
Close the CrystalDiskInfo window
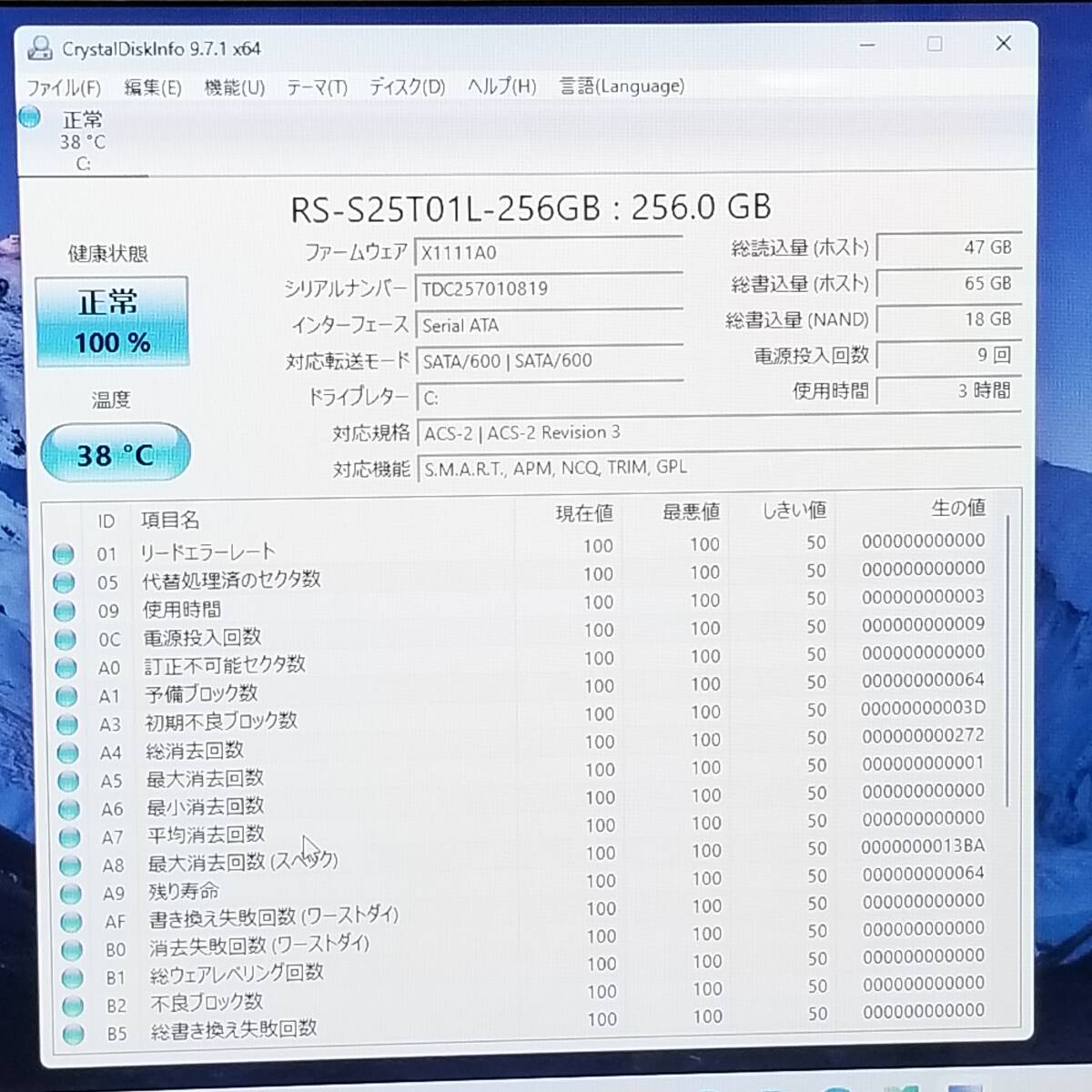tap(1003, 43)
